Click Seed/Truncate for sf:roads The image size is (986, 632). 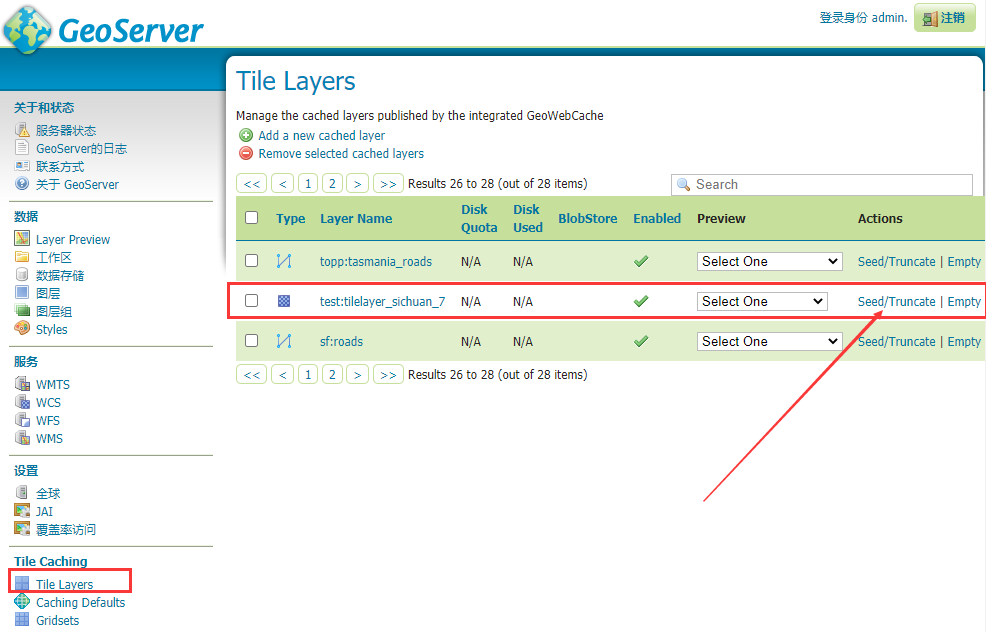pyautogui.click(x=896, y=341)
